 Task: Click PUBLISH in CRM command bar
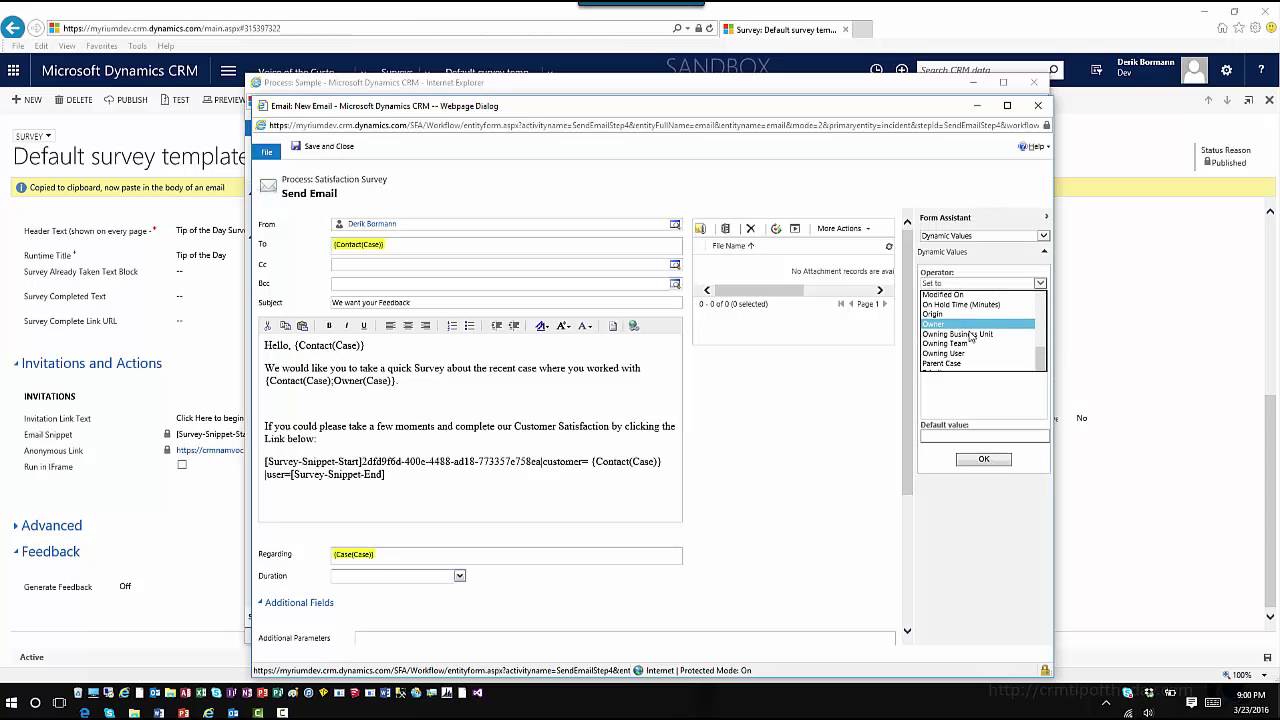coord(126,100)
